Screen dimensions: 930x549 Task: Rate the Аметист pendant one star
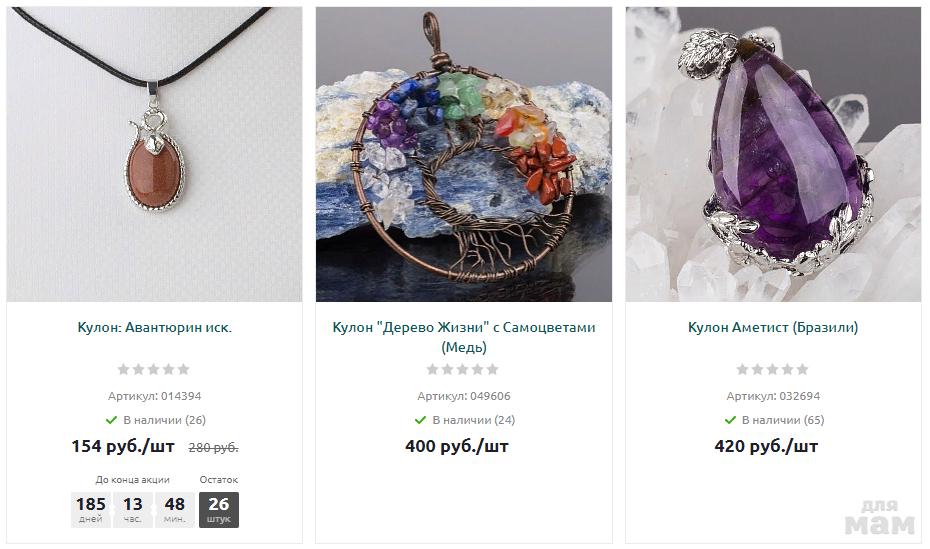[742, 369]
